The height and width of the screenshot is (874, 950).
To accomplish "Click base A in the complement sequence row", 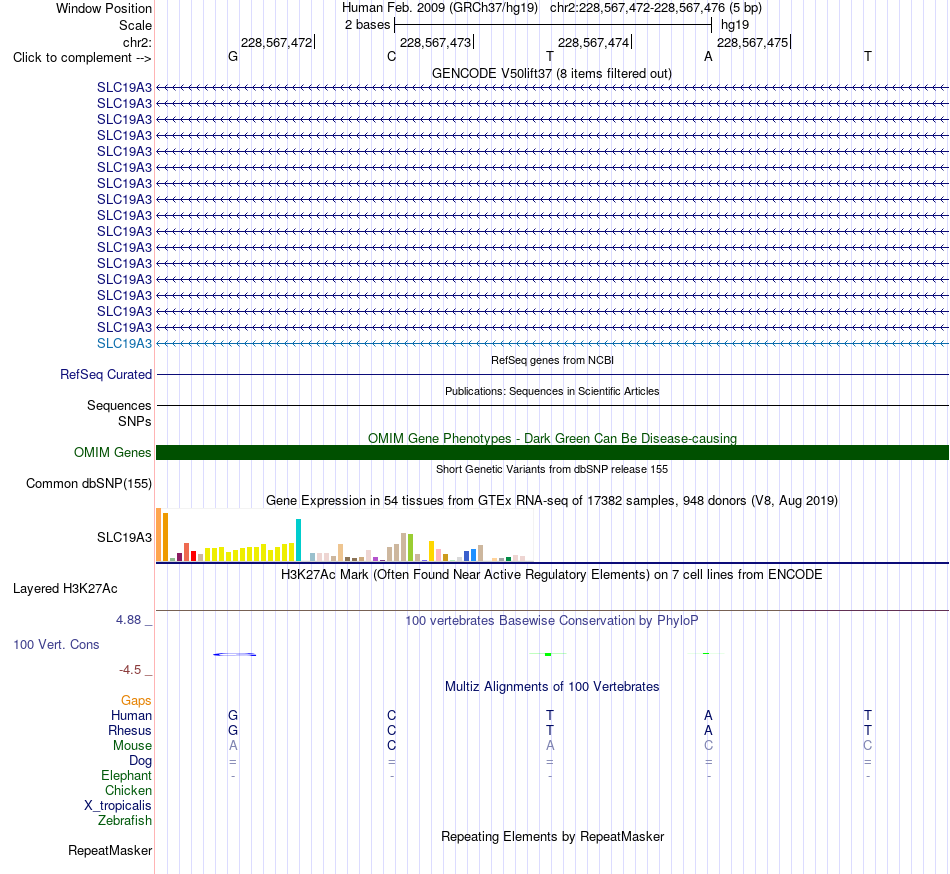I will [x=708, y=56].
